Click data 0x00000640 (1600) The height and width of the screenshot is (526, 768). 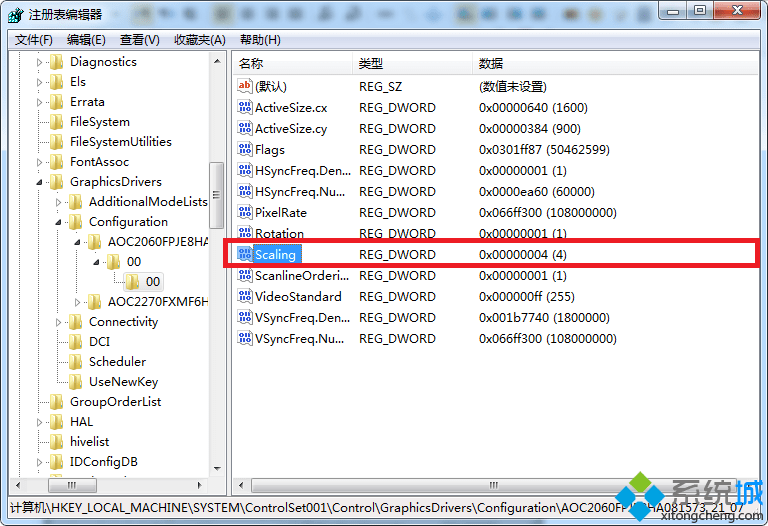pyautogui.click(x=533, y=107)
